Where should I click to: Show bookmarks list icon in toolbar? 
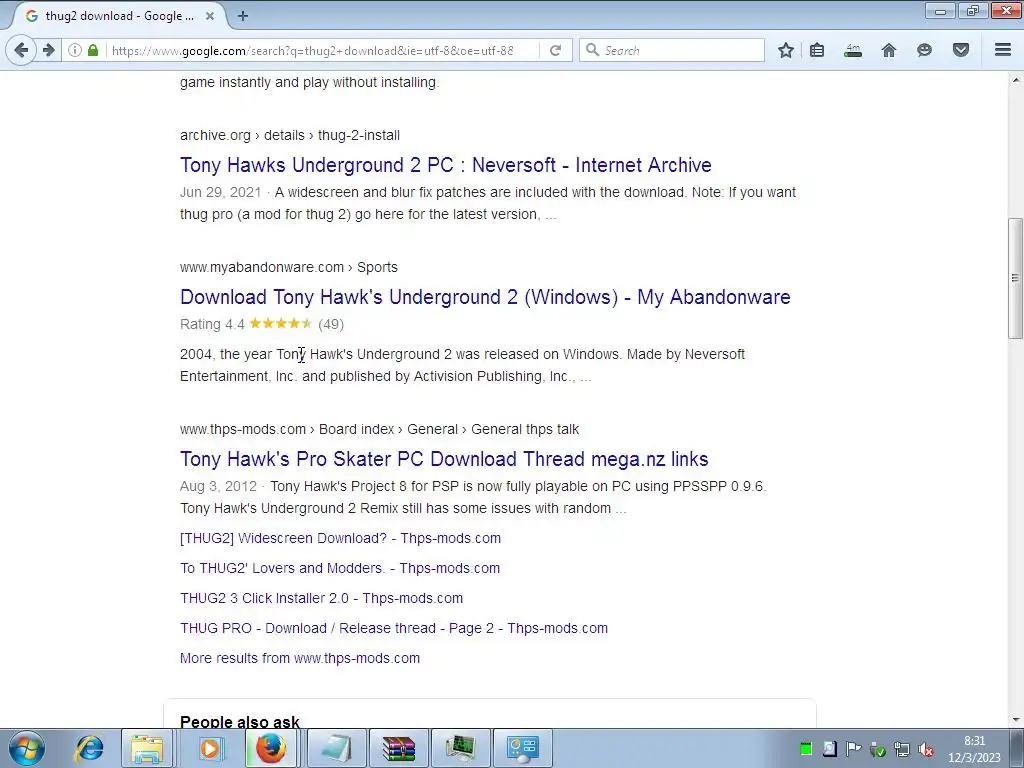tap(817, 50)
